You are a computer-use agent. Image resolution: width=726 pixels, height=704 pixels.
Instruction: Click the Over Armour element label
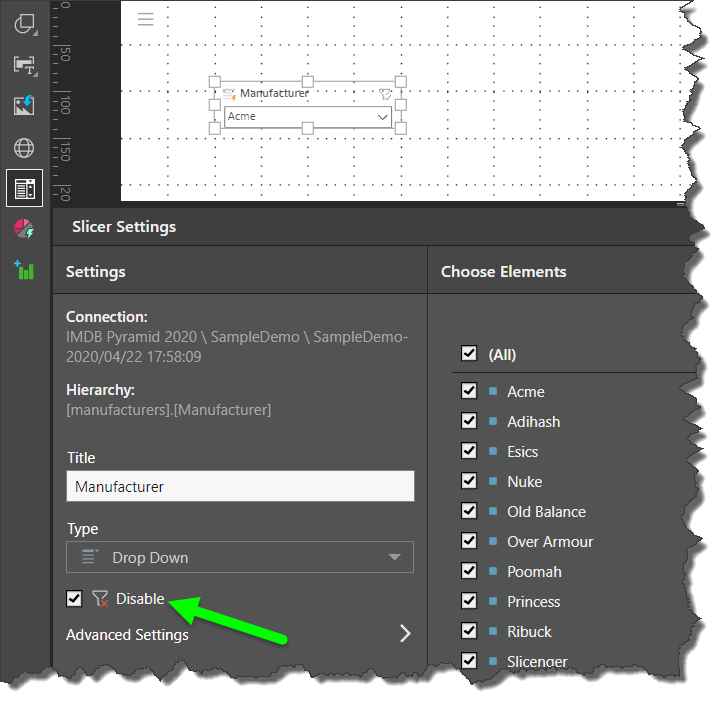coord(550,542)
